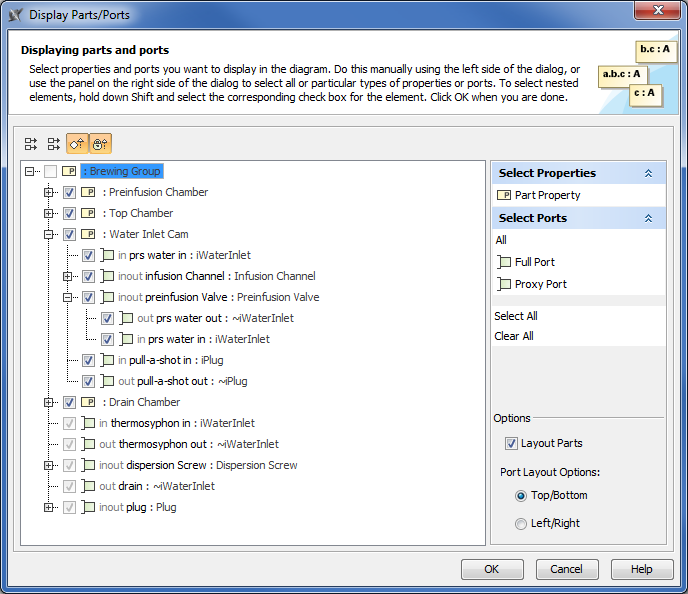
Task: Click port icon of dispersion Screw row
Action: 88,465
